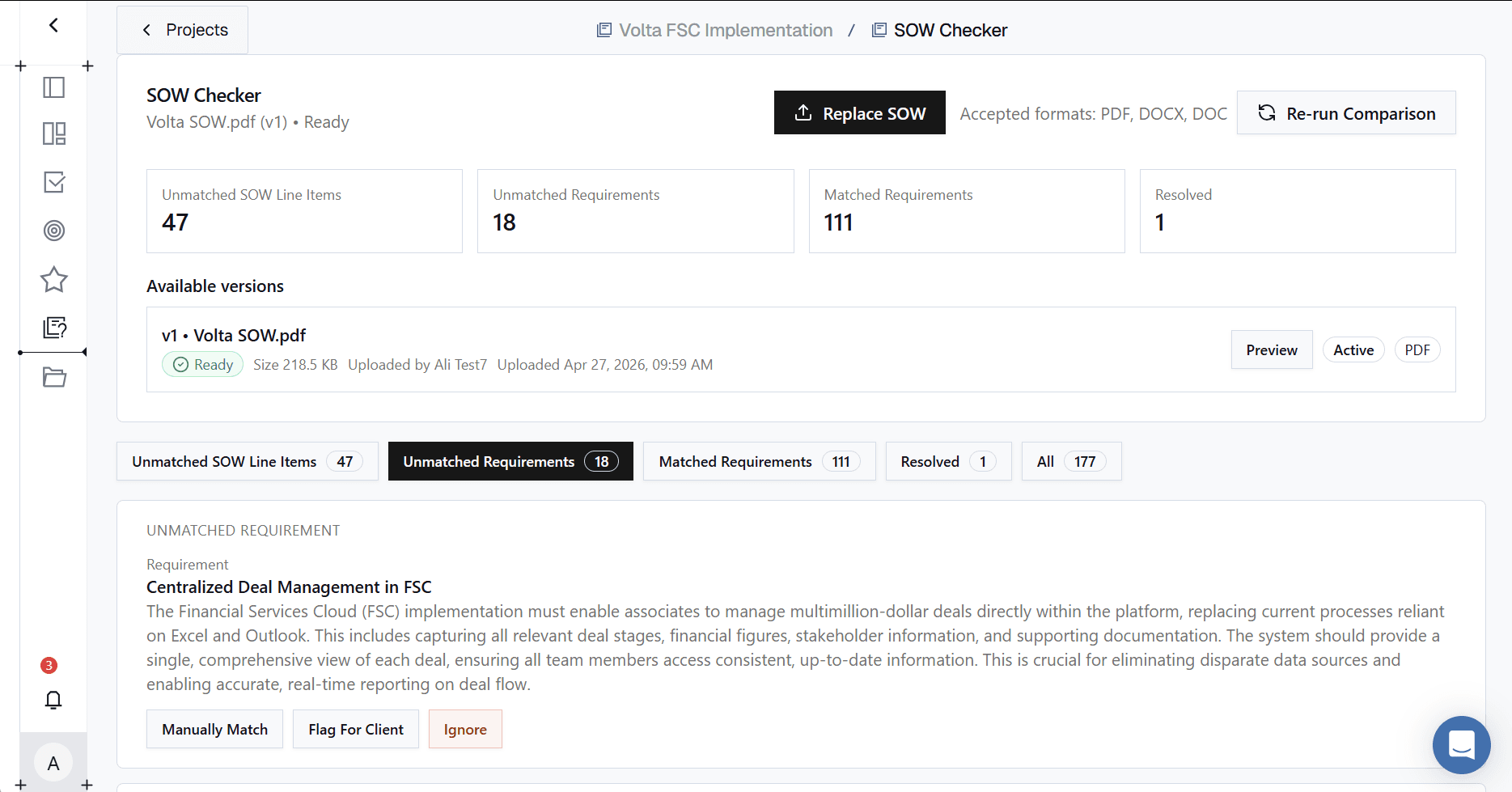Click the Active version badge
The height and width of the screenshot is (792, 1512).
(x=1353, y=349)
